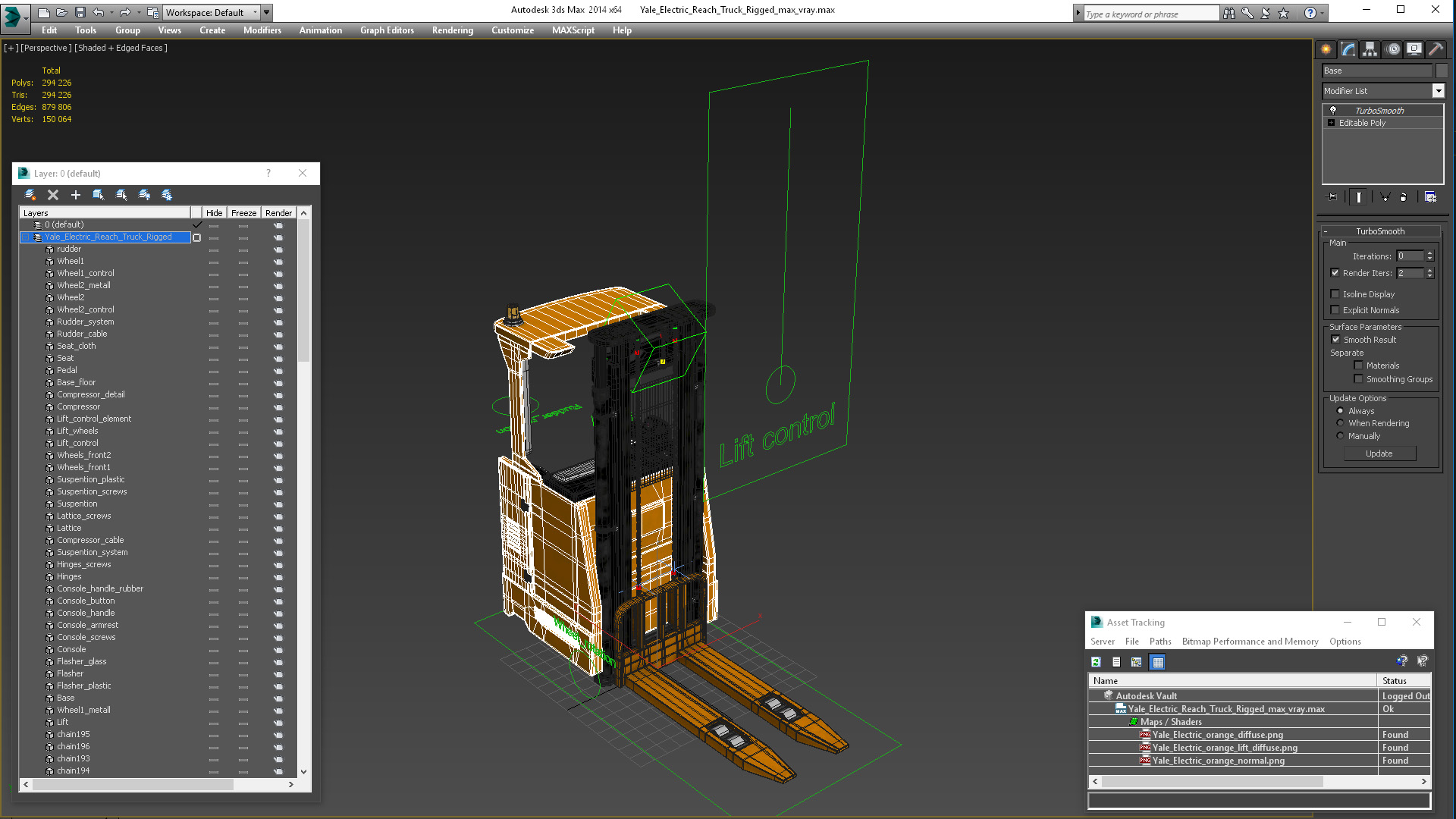Image resolution: width=1456 pixels, height=819 pixels.
Task: Collapse the Yale_Electric_Reach_Truck_Rigged layer tree
Action: 25,237
